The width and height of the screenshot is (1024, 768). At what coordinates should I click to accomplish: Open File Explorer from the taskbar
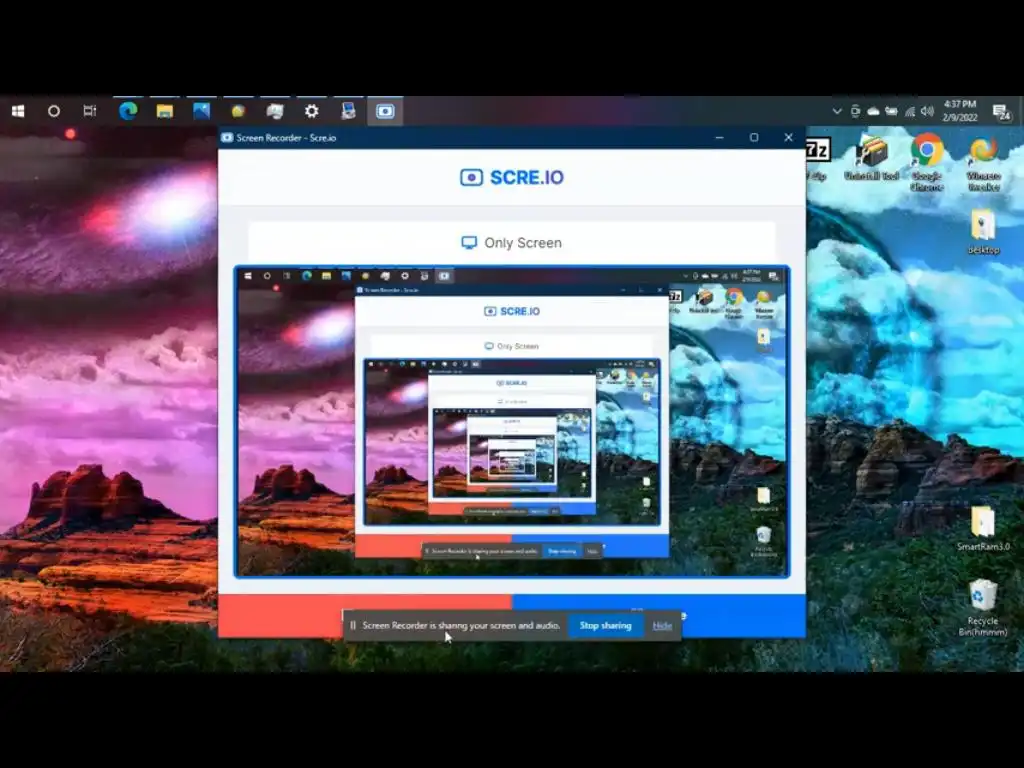(x=165, y=111)
